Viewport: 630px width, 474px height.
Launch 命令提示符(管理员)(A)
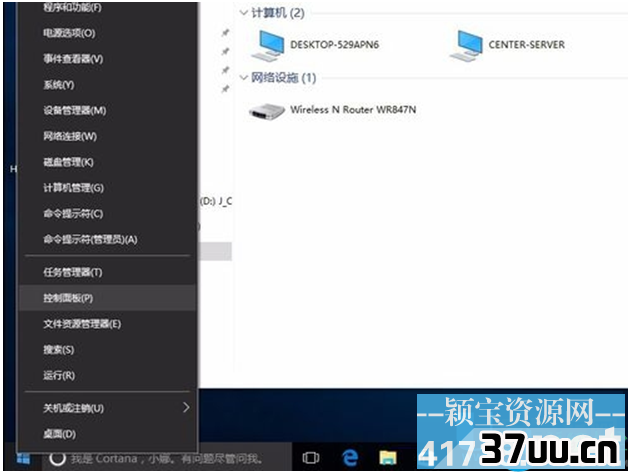90,240
